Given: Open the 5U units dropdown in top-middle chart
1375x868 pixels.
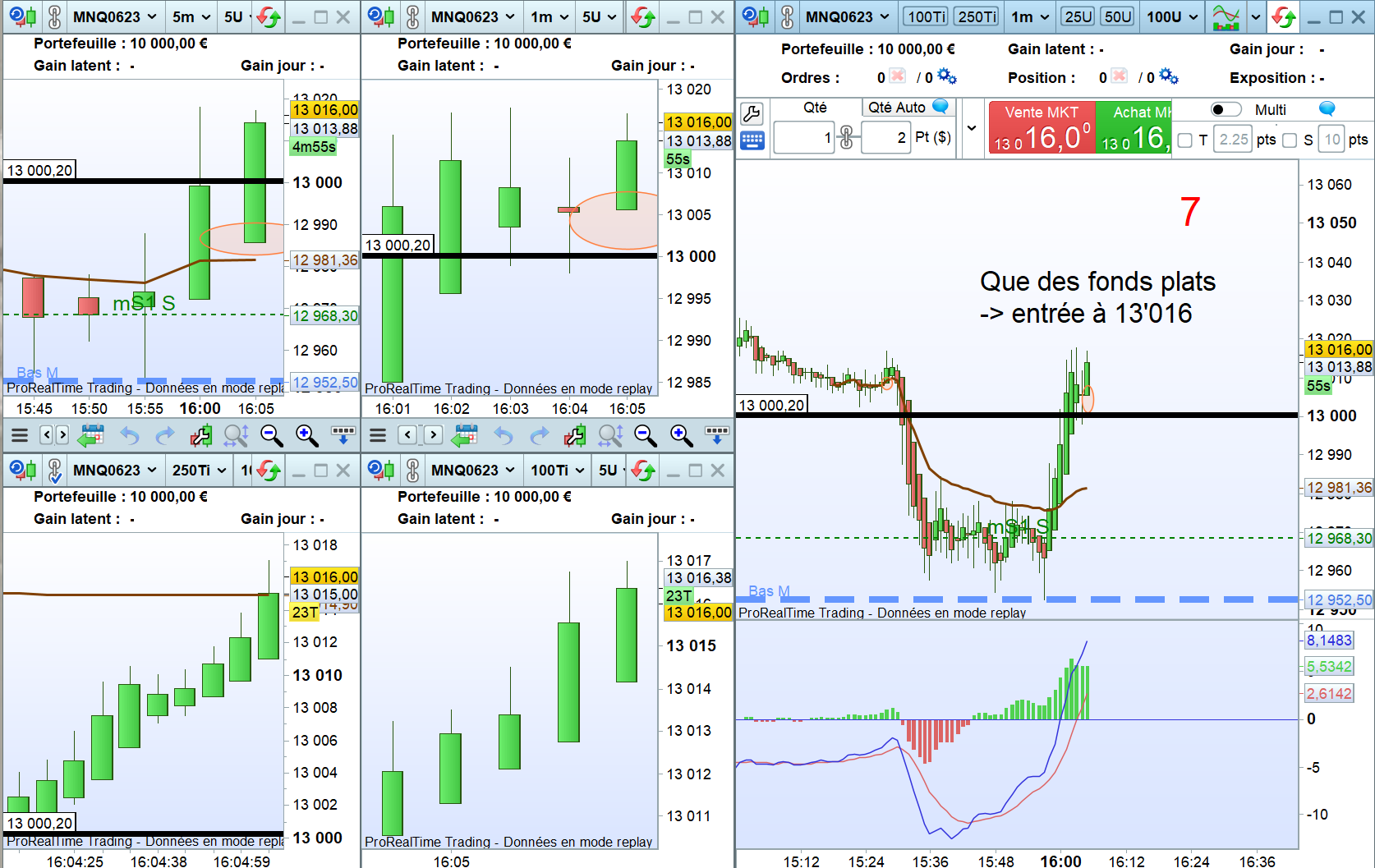Looking at the screenshot, I should point(600,16).
